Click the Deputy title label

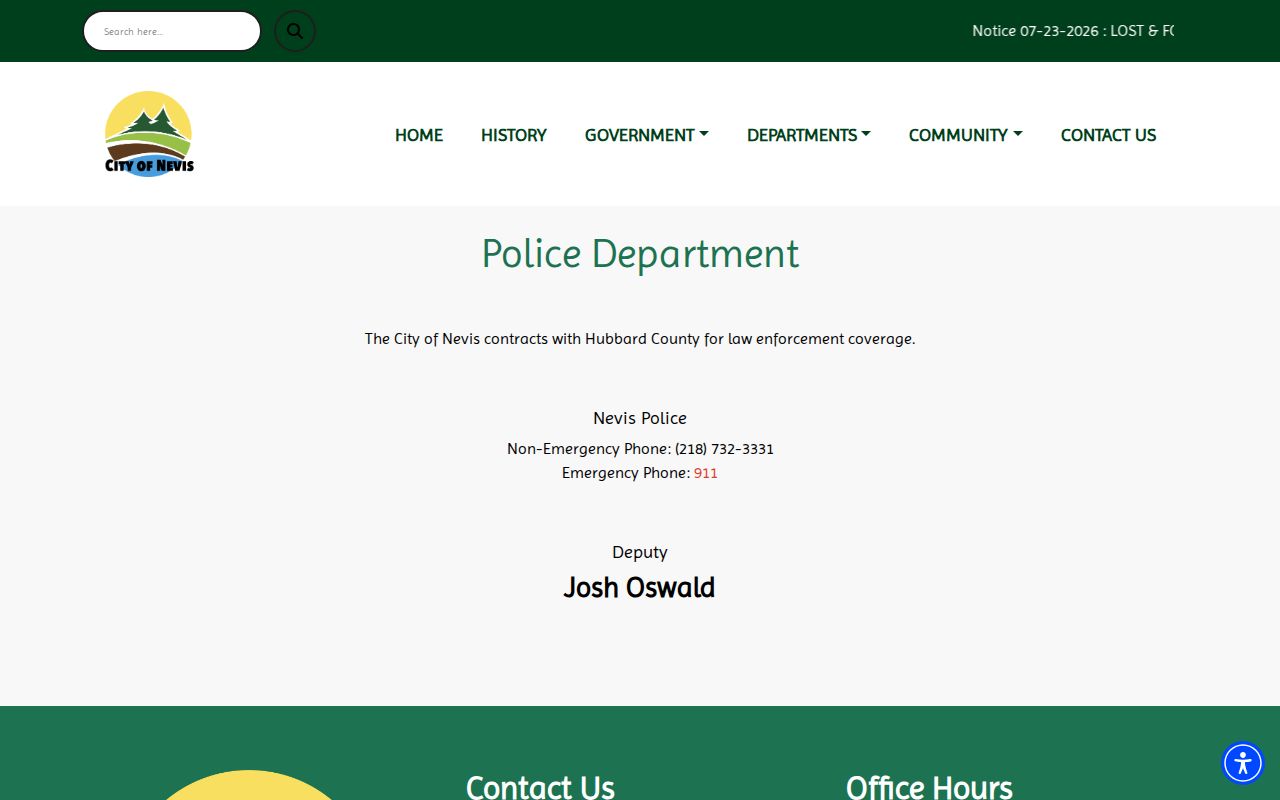[640, 552]
